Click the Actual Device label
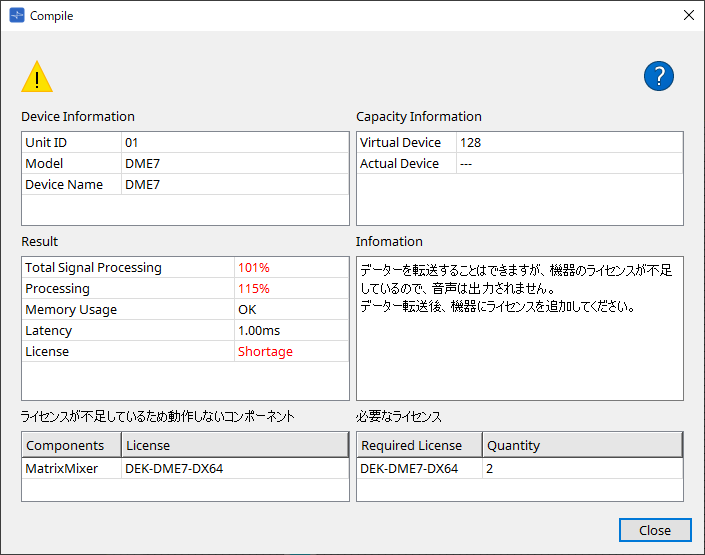 [x=399, y=163]
